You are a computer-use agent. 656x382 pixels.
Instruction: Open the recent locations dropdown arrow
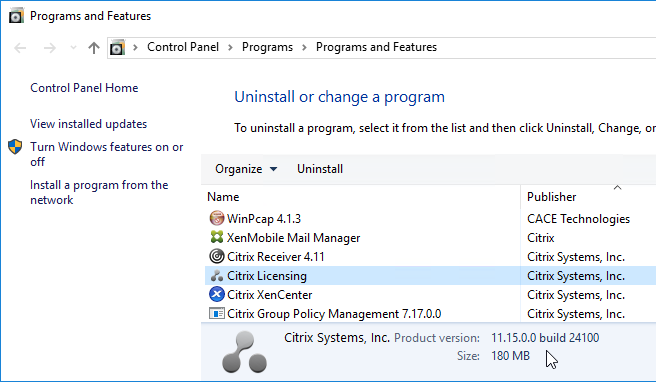click(x=73, y=48)
